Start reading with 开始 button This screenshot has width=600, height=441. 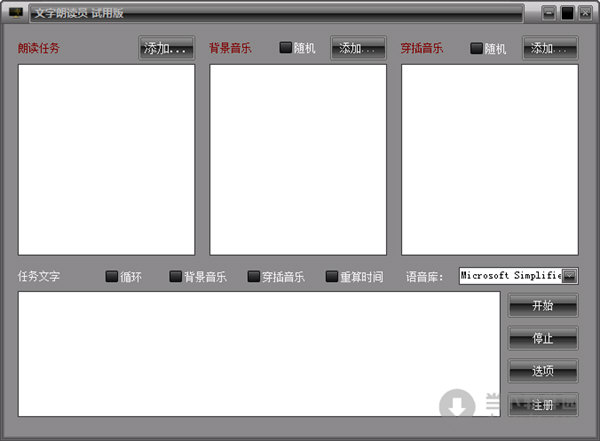[x=543, y=305]
